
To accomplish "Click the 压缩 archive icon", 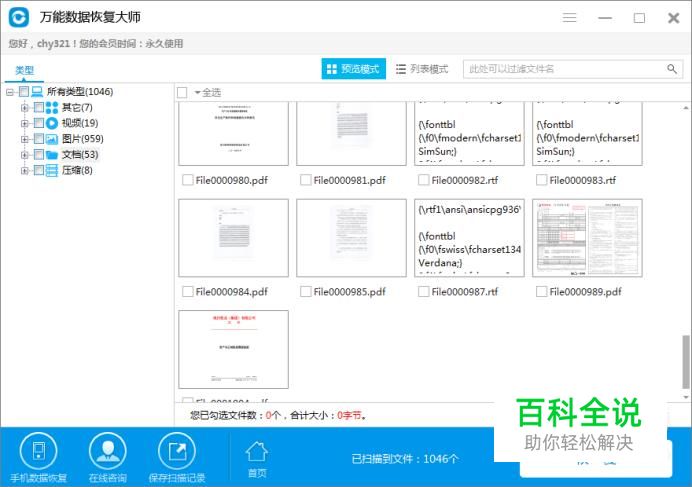I will [52, 170].
